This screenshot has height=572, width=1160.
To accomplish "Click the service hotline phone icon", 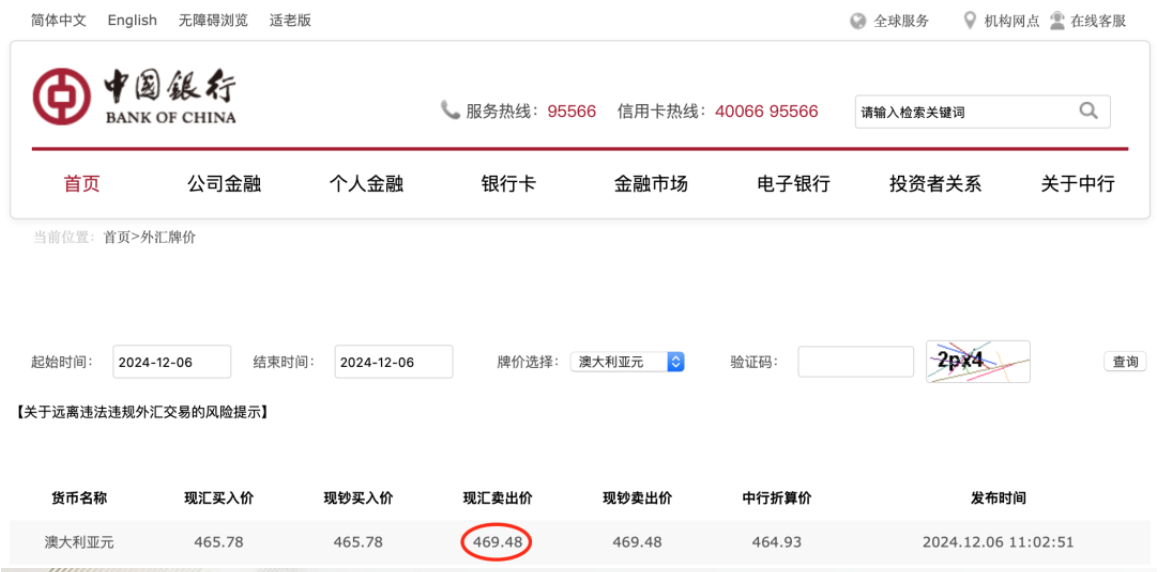I will click(x=450, y=110).
